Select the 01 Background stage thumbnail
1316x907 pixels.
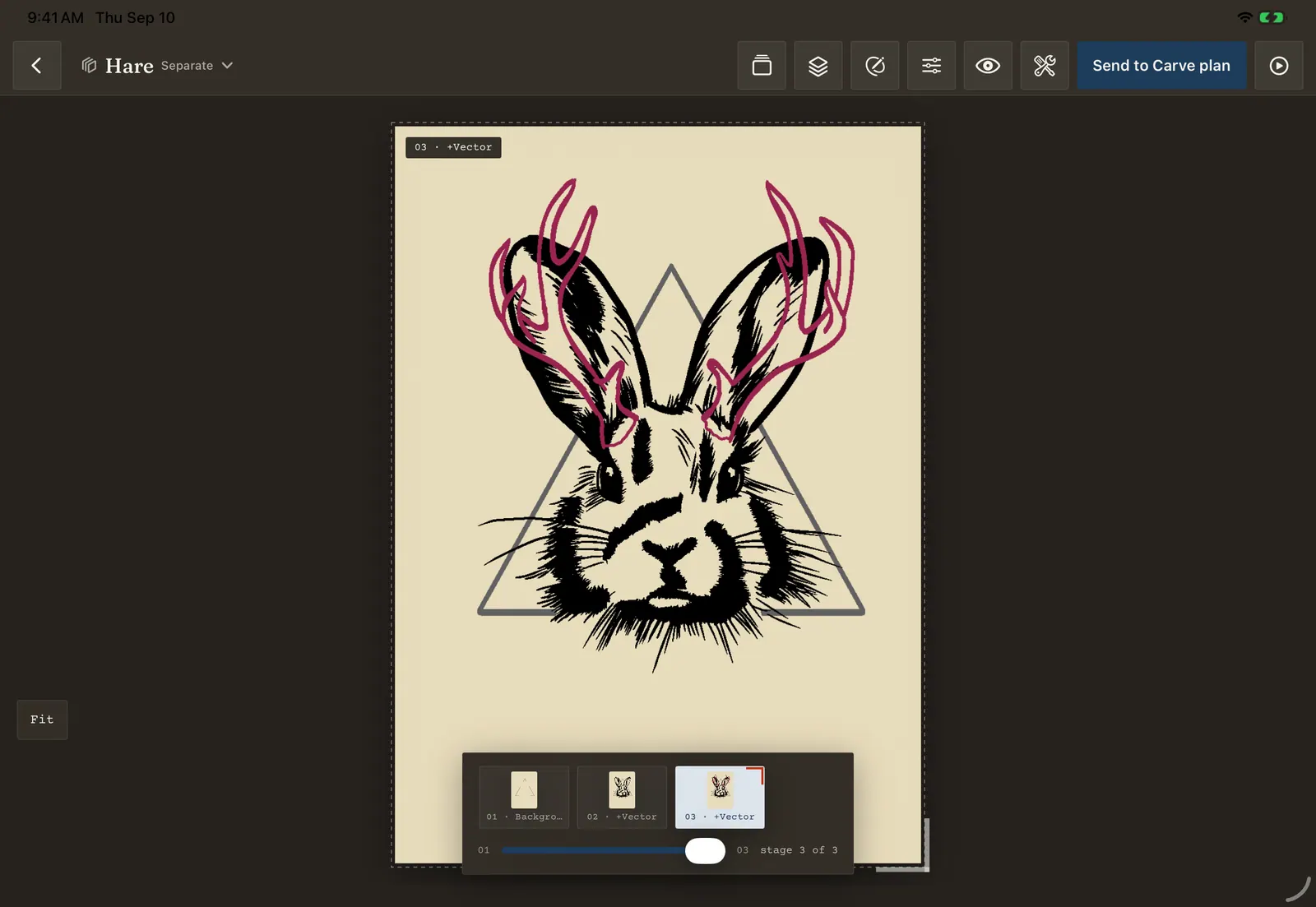524,797
